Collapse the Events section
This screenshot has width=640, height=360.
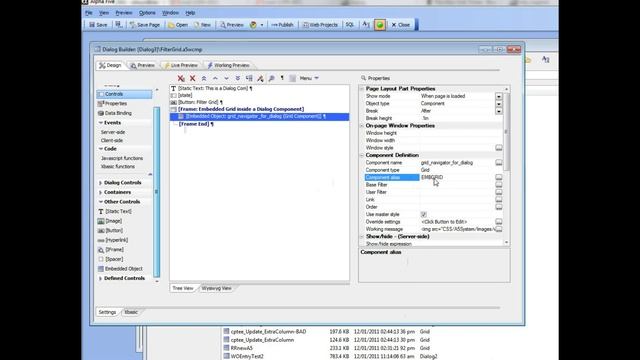pos(100,123)
